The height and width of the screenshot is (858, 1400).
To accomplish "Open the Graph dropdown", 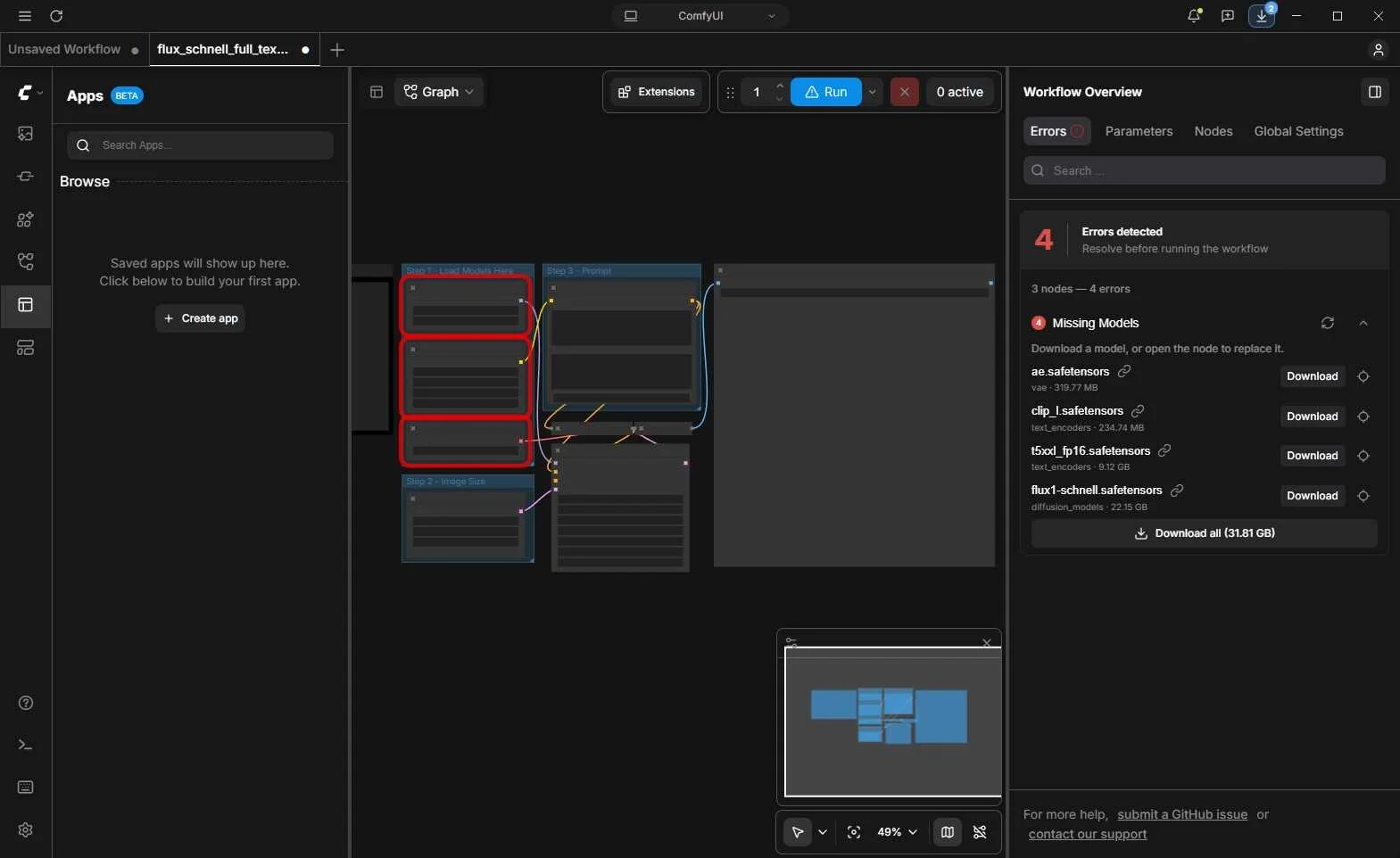I will 439,92.
